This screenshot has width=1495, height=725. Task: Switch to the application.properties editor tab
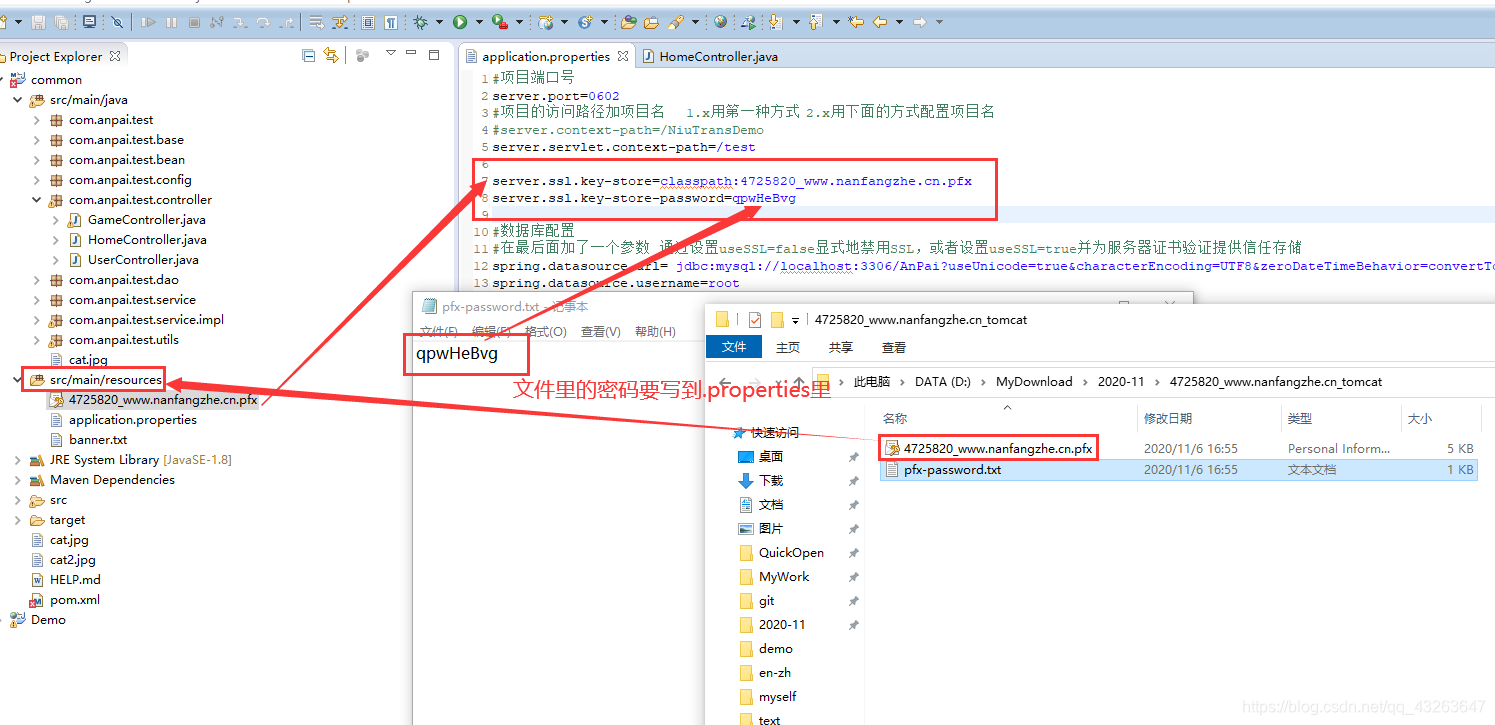pos(546,57)
